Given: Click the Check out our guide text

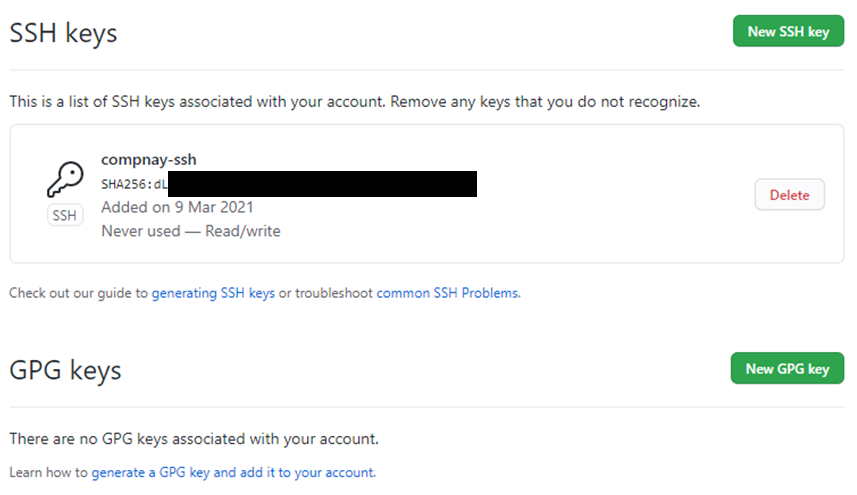Looking at the screenshot, I should coord(79,293).
